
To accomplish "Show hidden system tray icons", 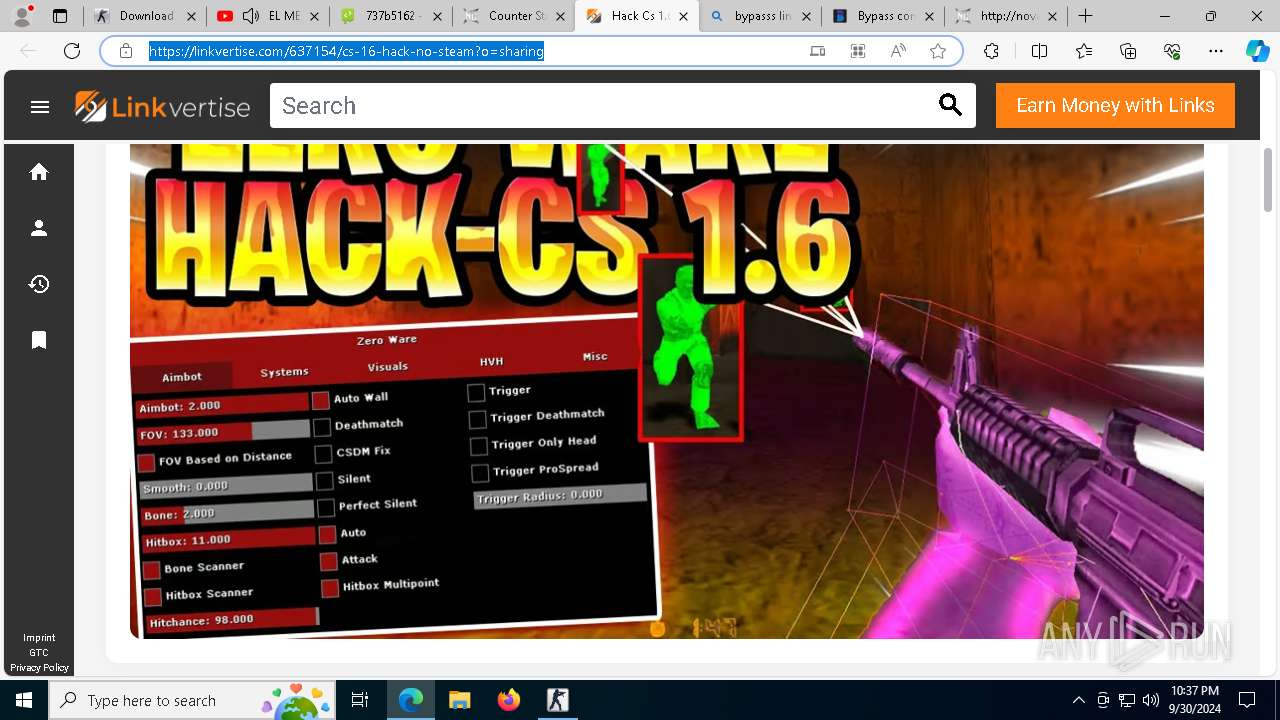I will point(1078,700).
